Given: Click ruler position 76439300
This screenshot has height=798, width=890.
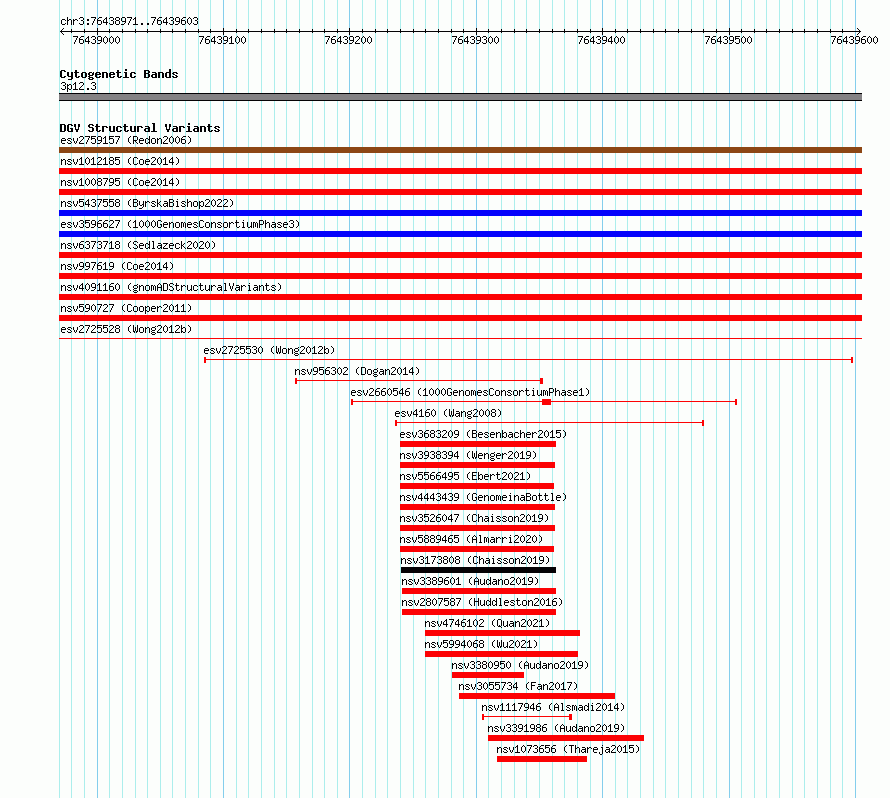Looking at the screenshot, I should (475, 40).
